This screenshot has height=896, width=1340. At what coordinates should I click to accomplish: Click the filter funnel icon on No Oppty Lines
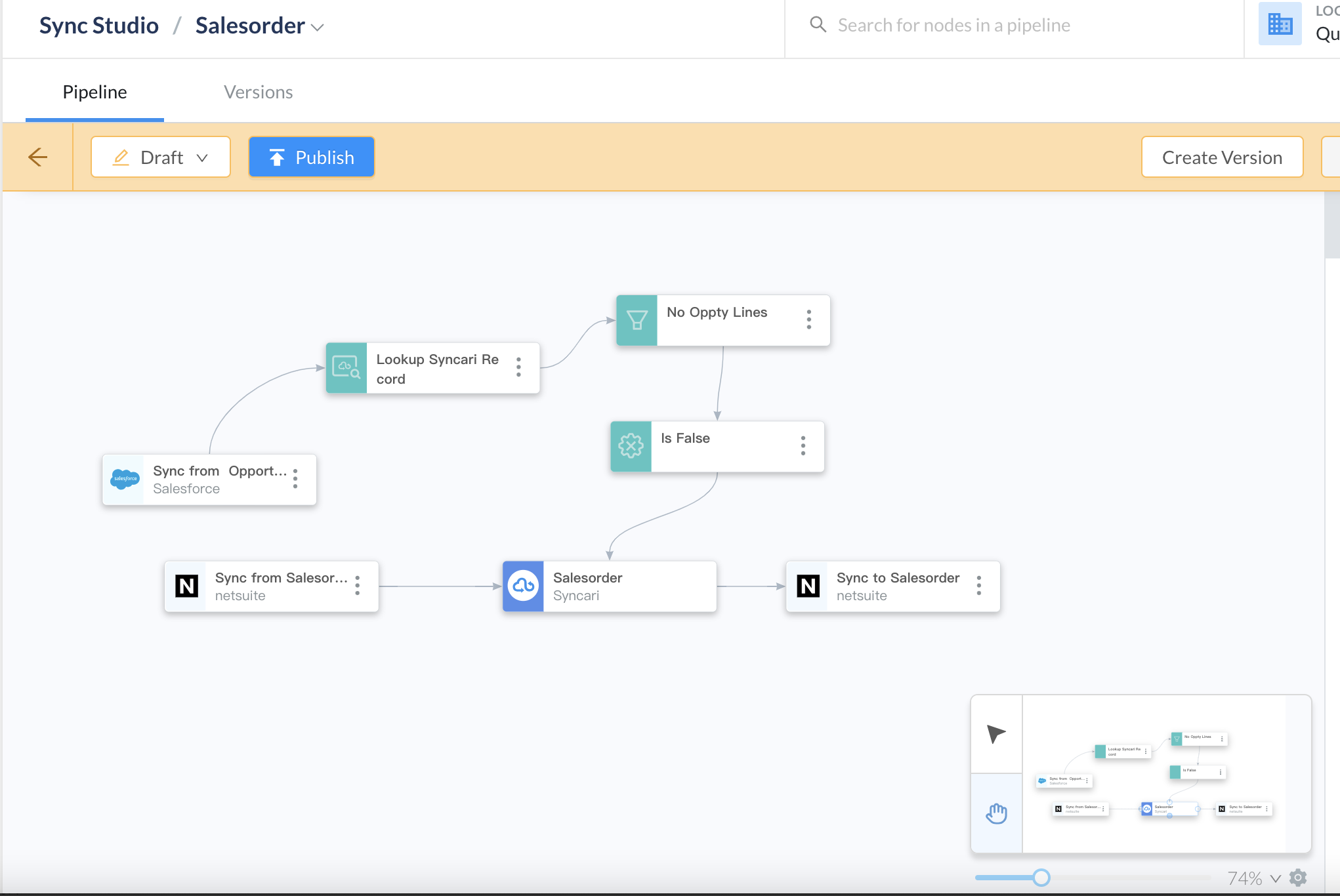click(x=637, y=320)
